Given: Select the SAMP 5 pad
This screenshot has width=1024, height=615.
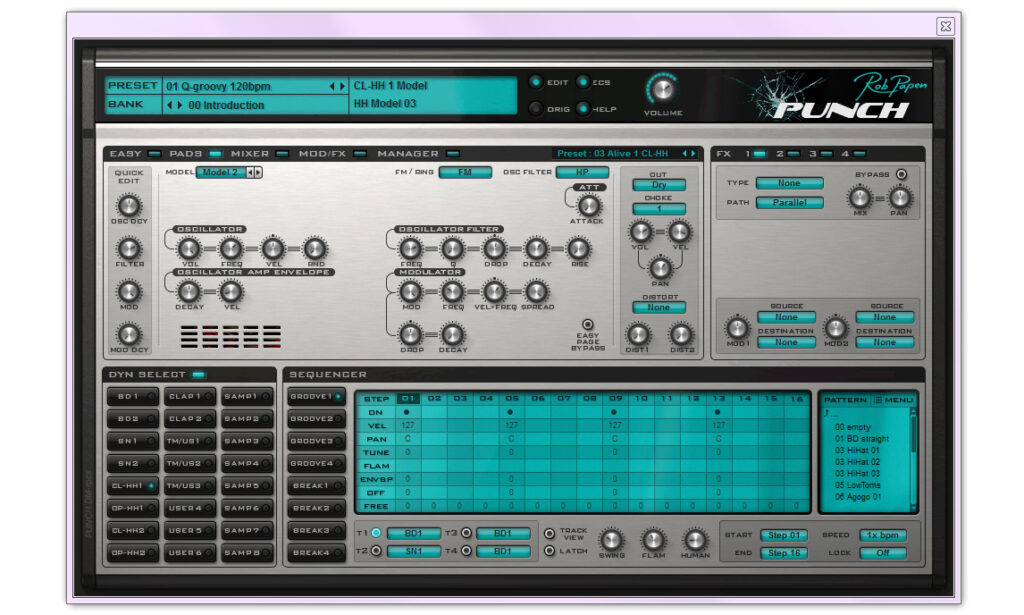Looking at the screenshot, I should [246, 486].
